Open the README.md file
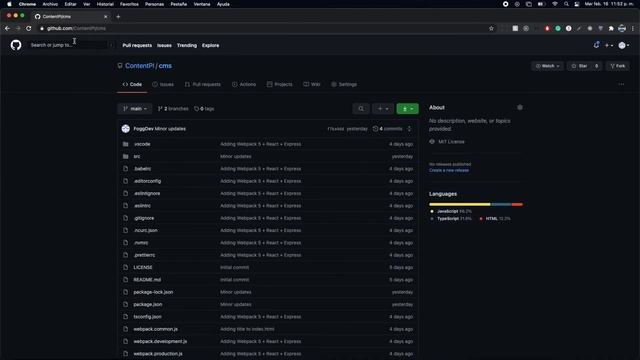 [147, 280]
